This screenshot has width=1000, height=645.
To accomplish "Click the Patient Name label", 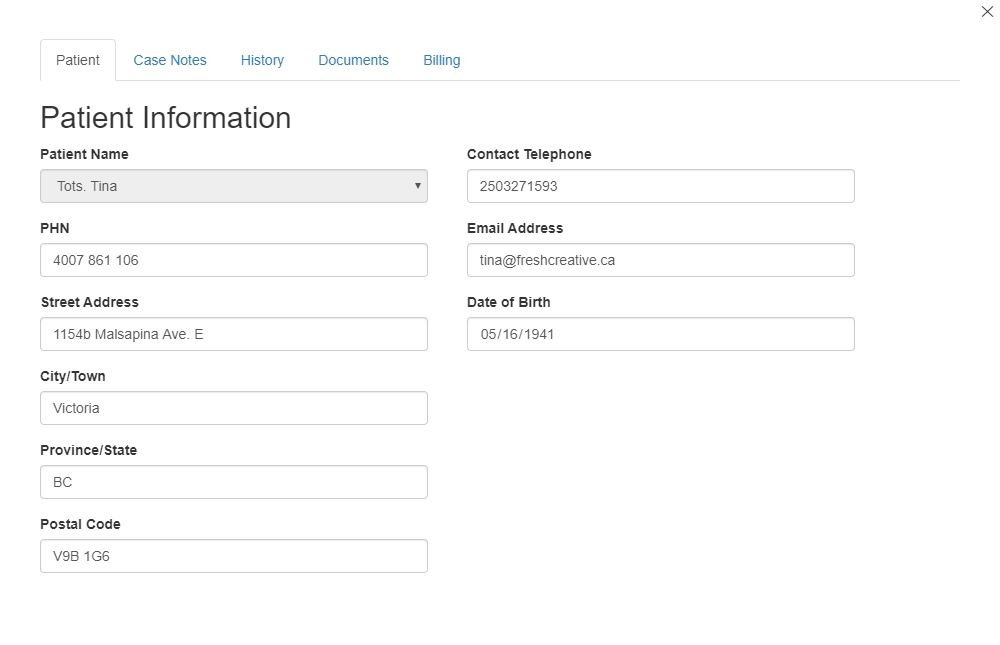I will (x=84, y=154).
